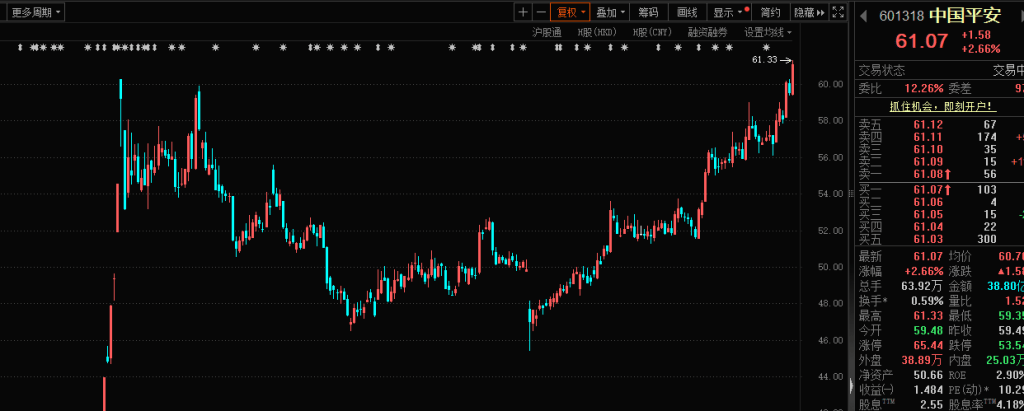
Task: Select the 卖四 61.11 ask row
Action: 939,137
